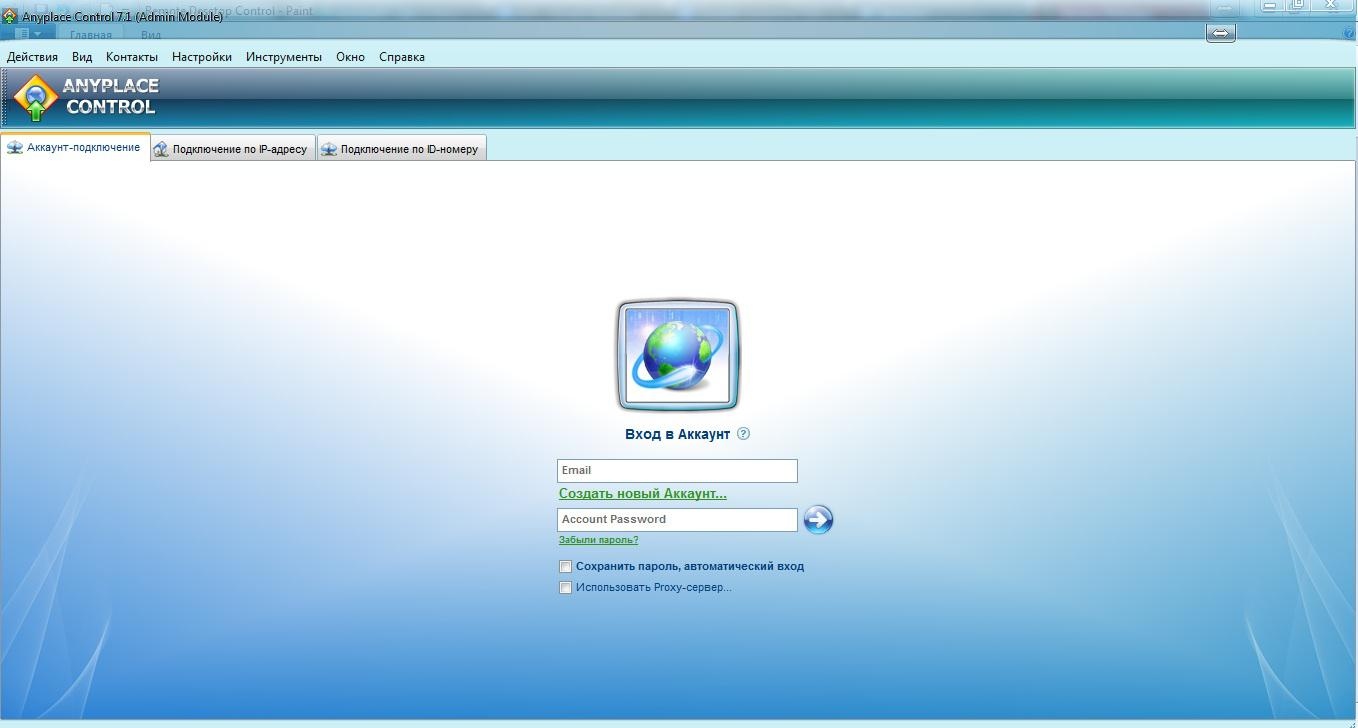Open the Настройки menu
Screen dimensions: 1358x728
pos(202,57)
